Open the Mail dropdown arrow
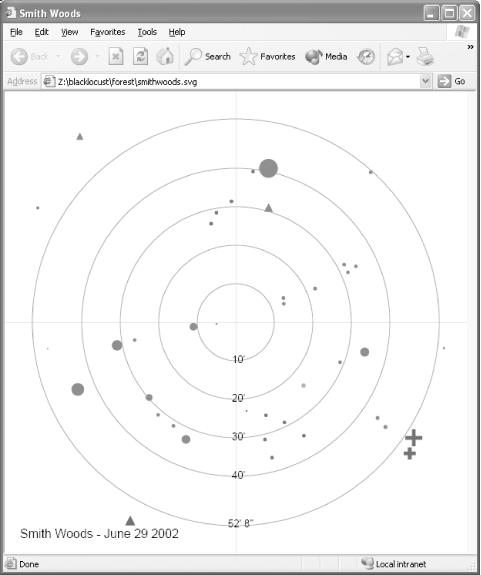 (x=408, y=57)
